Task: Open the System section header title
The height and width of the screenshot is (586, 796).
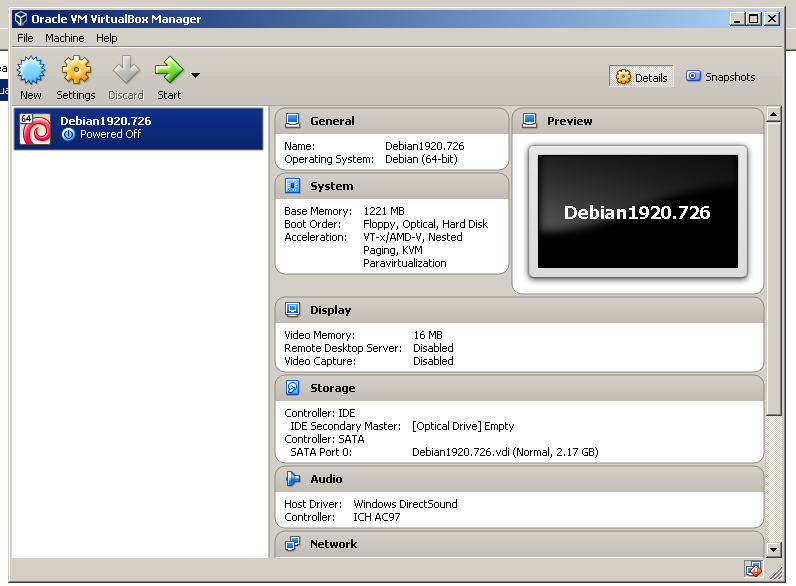Action: [x=332, y=186]
